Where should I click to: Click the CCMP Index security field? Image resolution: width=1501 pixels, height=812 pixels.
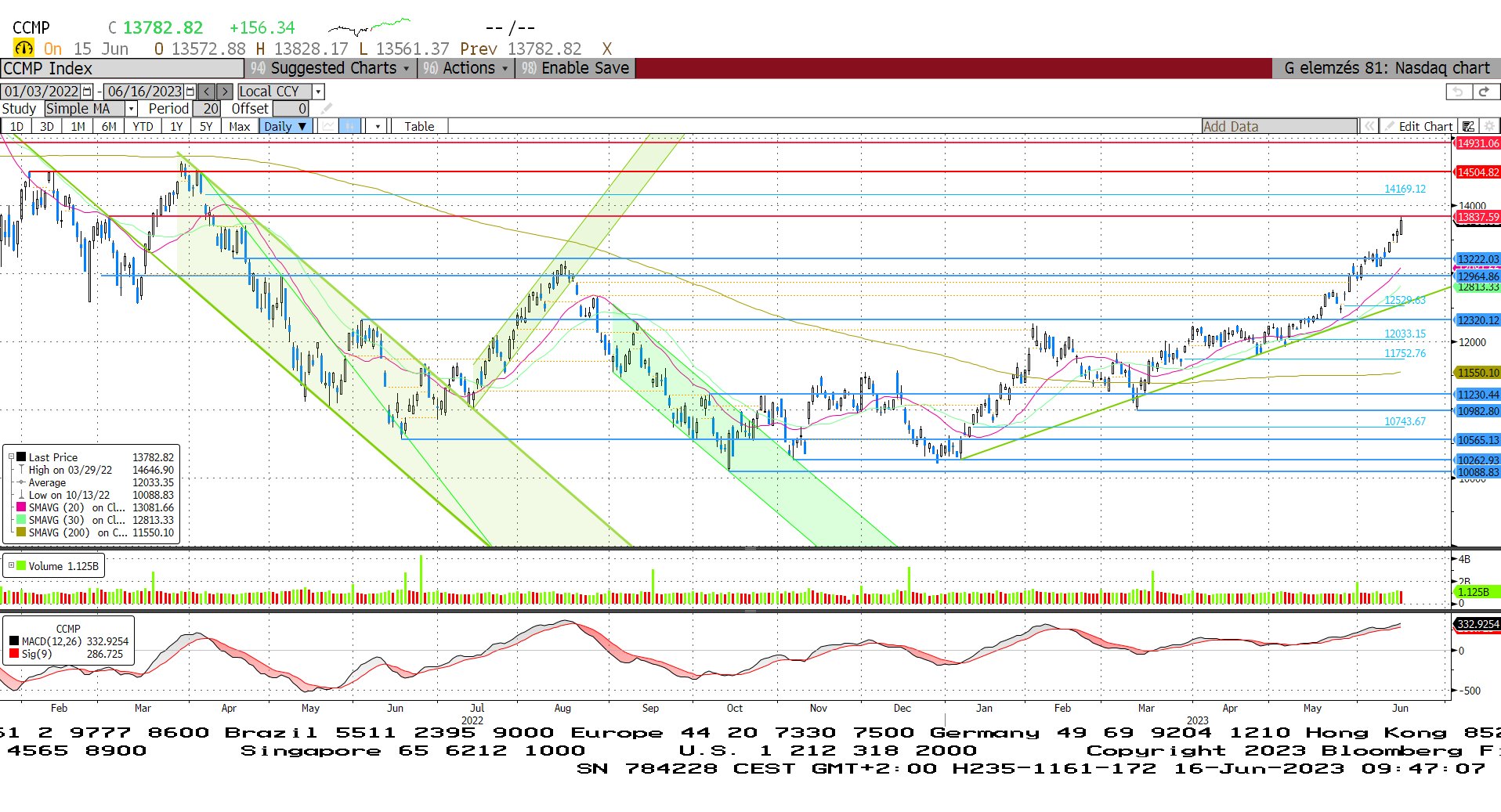coord(121,68)
